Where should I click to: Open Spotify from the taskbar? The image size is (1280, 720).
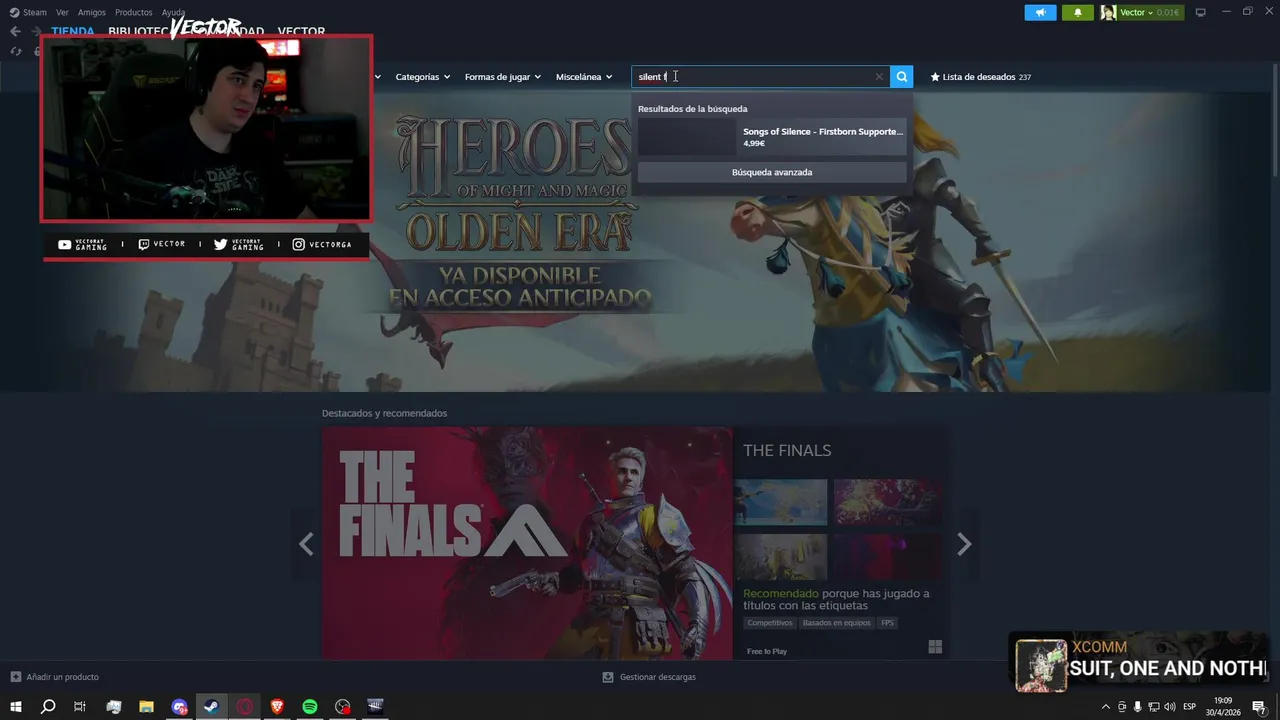coord(310,707)
